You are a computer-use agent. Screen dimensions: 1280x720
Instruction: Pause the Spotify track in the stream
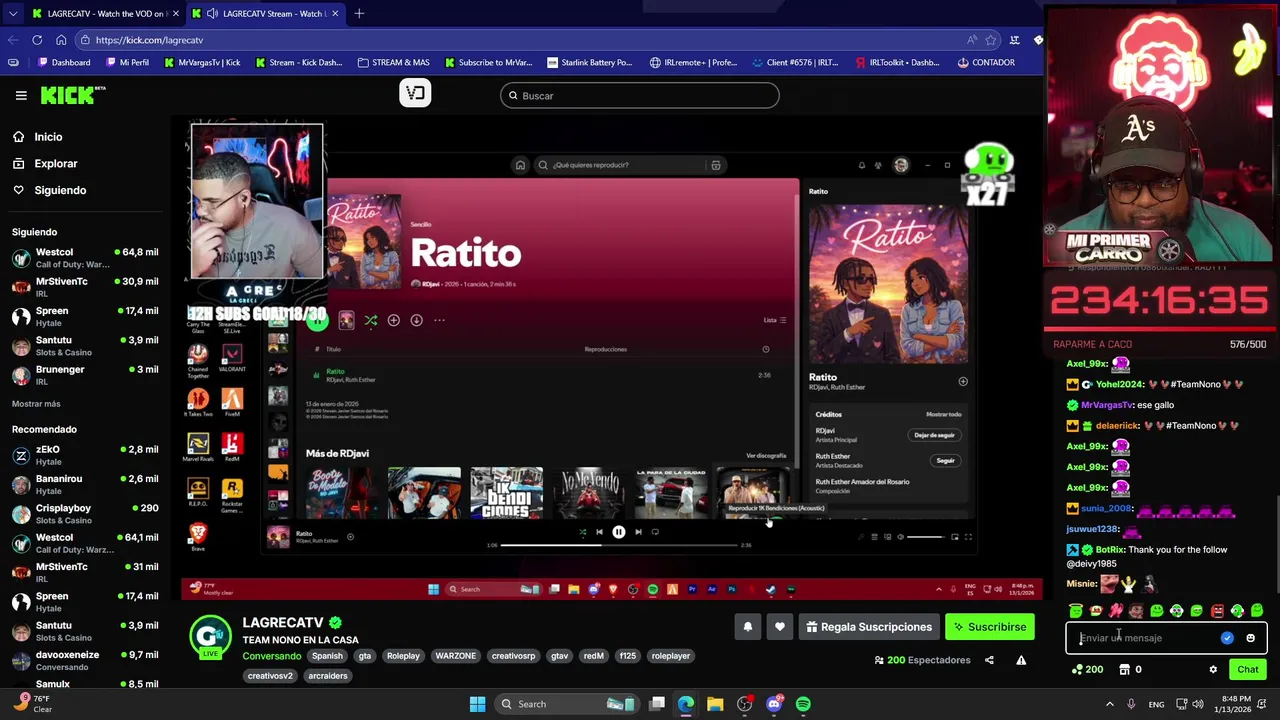[618, 532]
